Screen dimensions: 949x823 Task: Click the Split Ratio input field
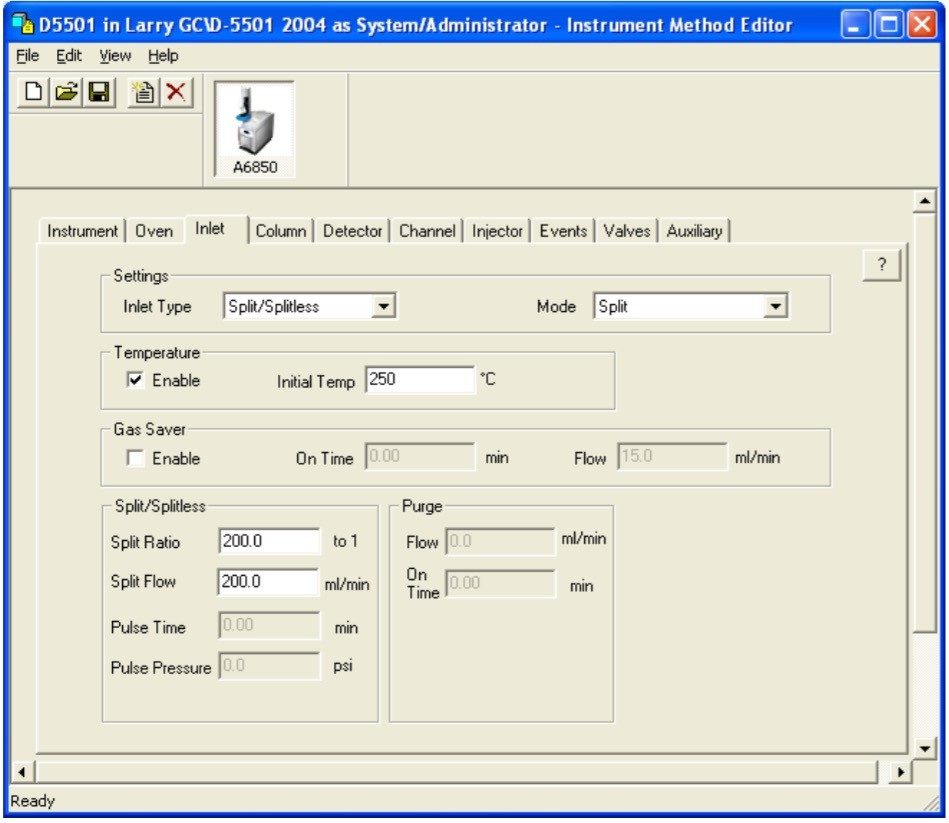click(268, 541)
